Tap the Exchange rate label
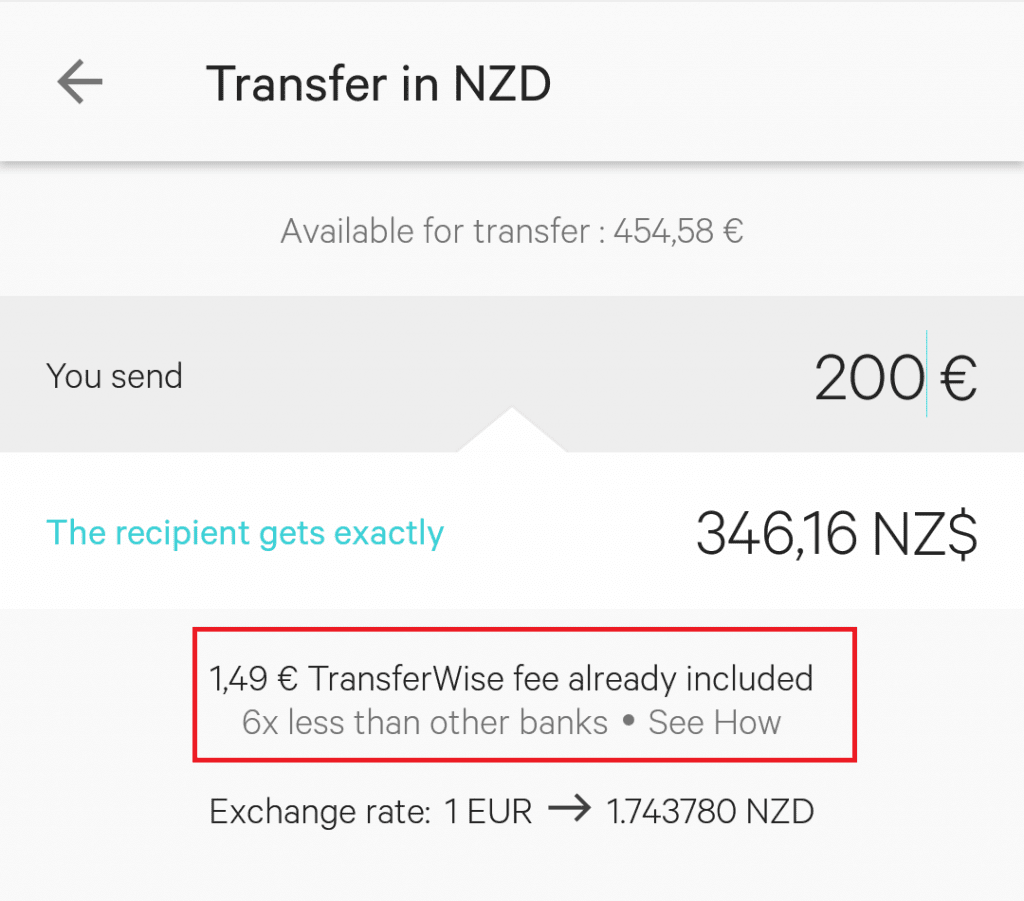Image resolution: width=1024 pixels, height=901 pixels. [320, 812]
